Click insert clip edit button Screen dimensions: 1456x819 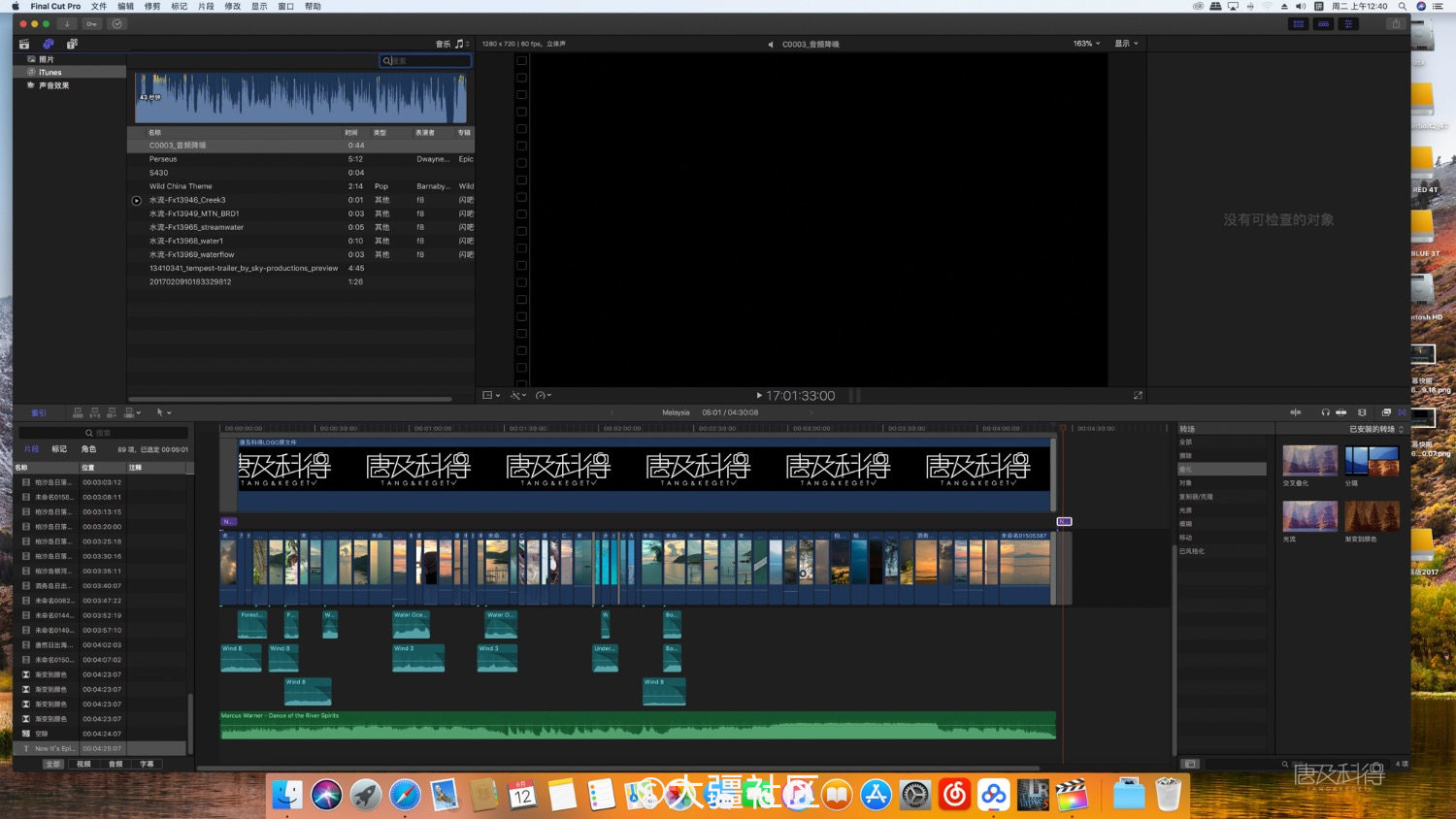coord(95,412)
